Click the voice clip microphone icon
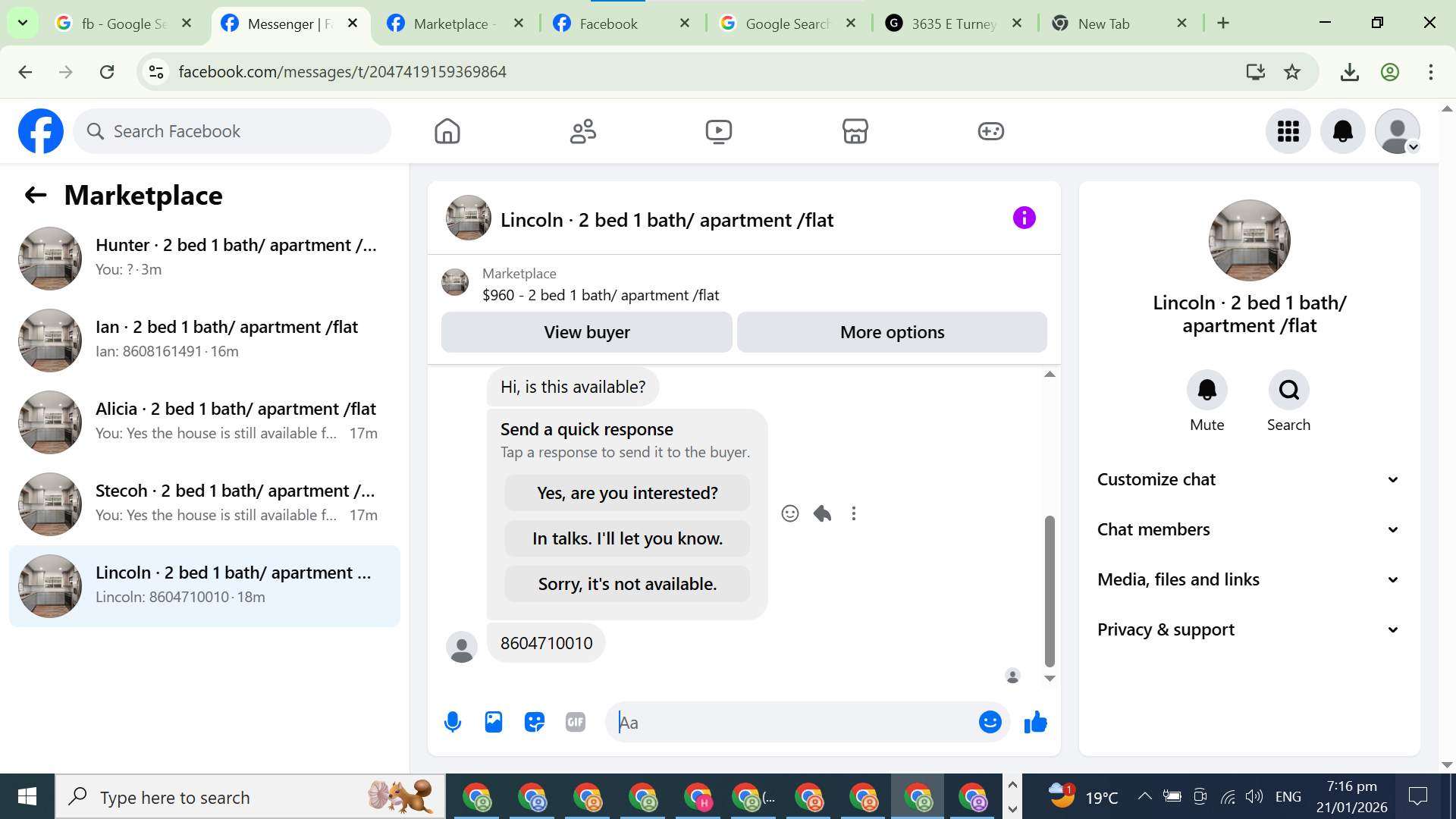Screen dimensions: 1456x819 pyautogui.click(x=453, y=722)
